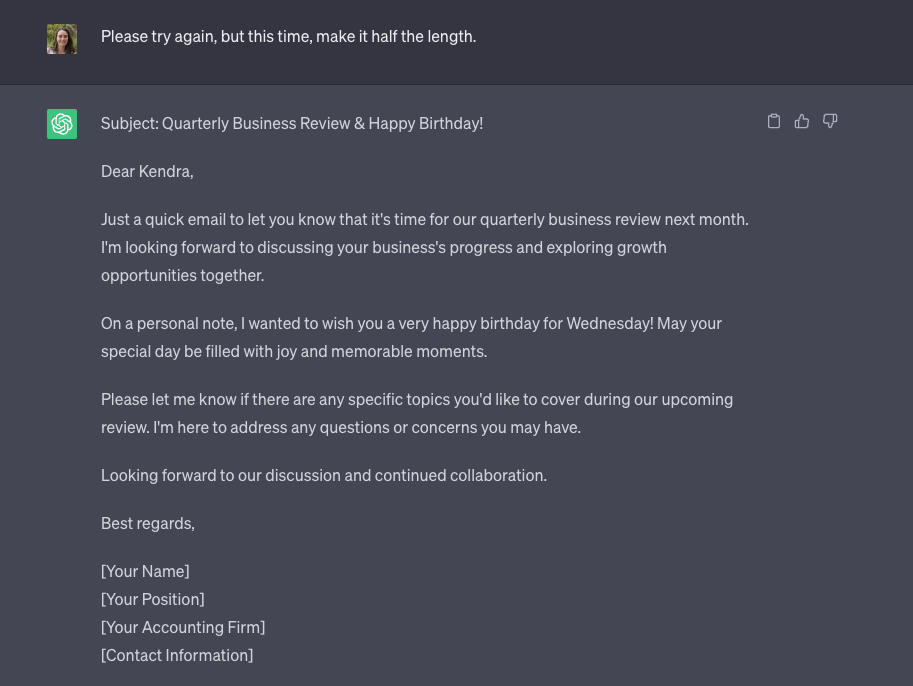This screenshot has height=686, width=913.
Task: Click the '[Your Position]' placeholder
Action: tap(152, 600)
